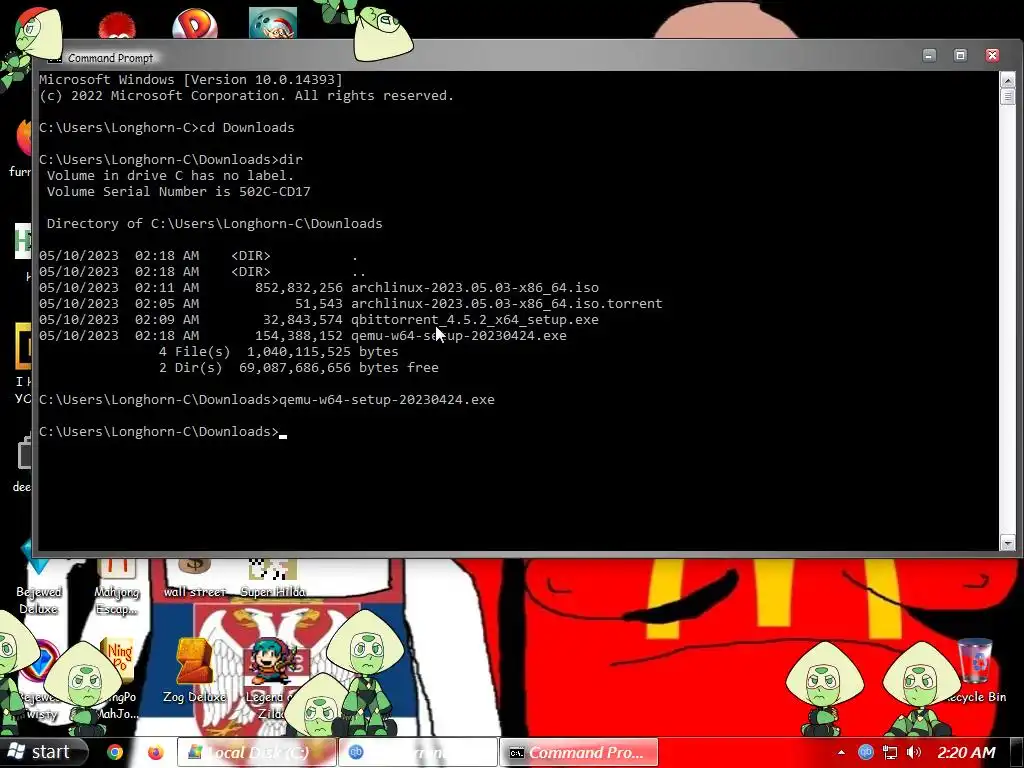
Task: Select the Recycle Bin desktop icon
Action: click(x=976, y=672)
